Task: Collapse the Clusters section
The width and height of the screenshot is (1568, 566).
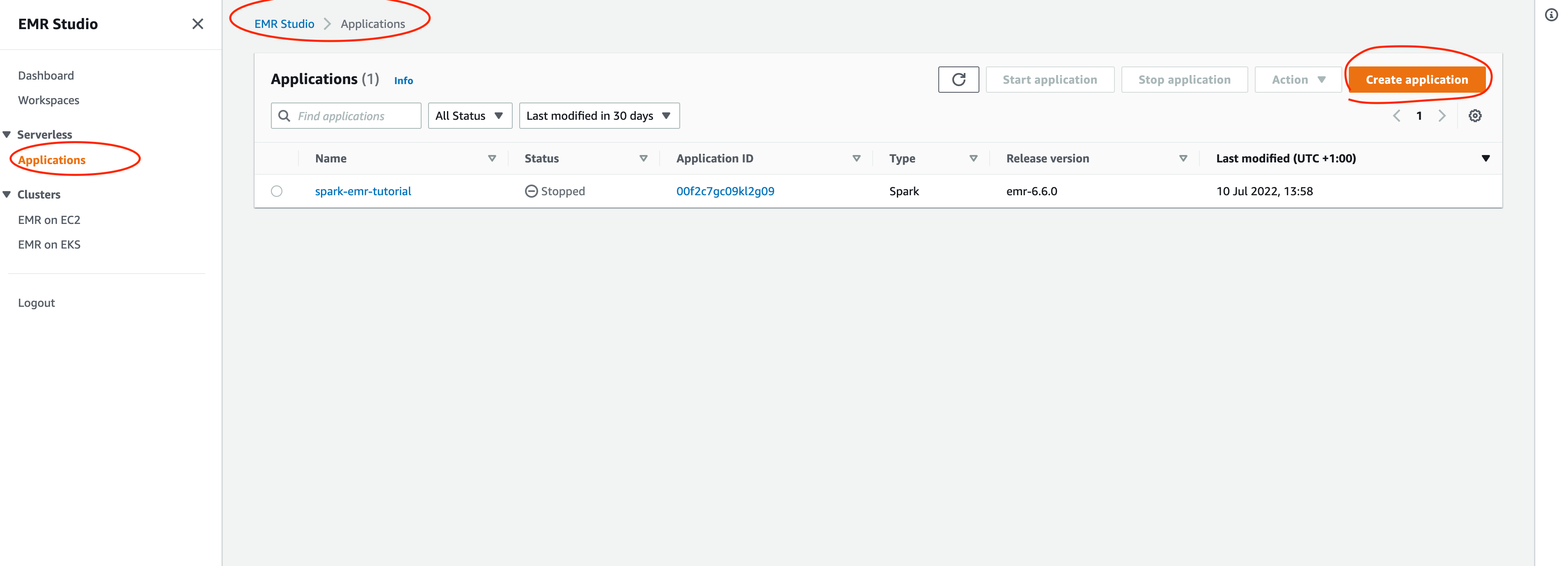Action: (7, 194)
